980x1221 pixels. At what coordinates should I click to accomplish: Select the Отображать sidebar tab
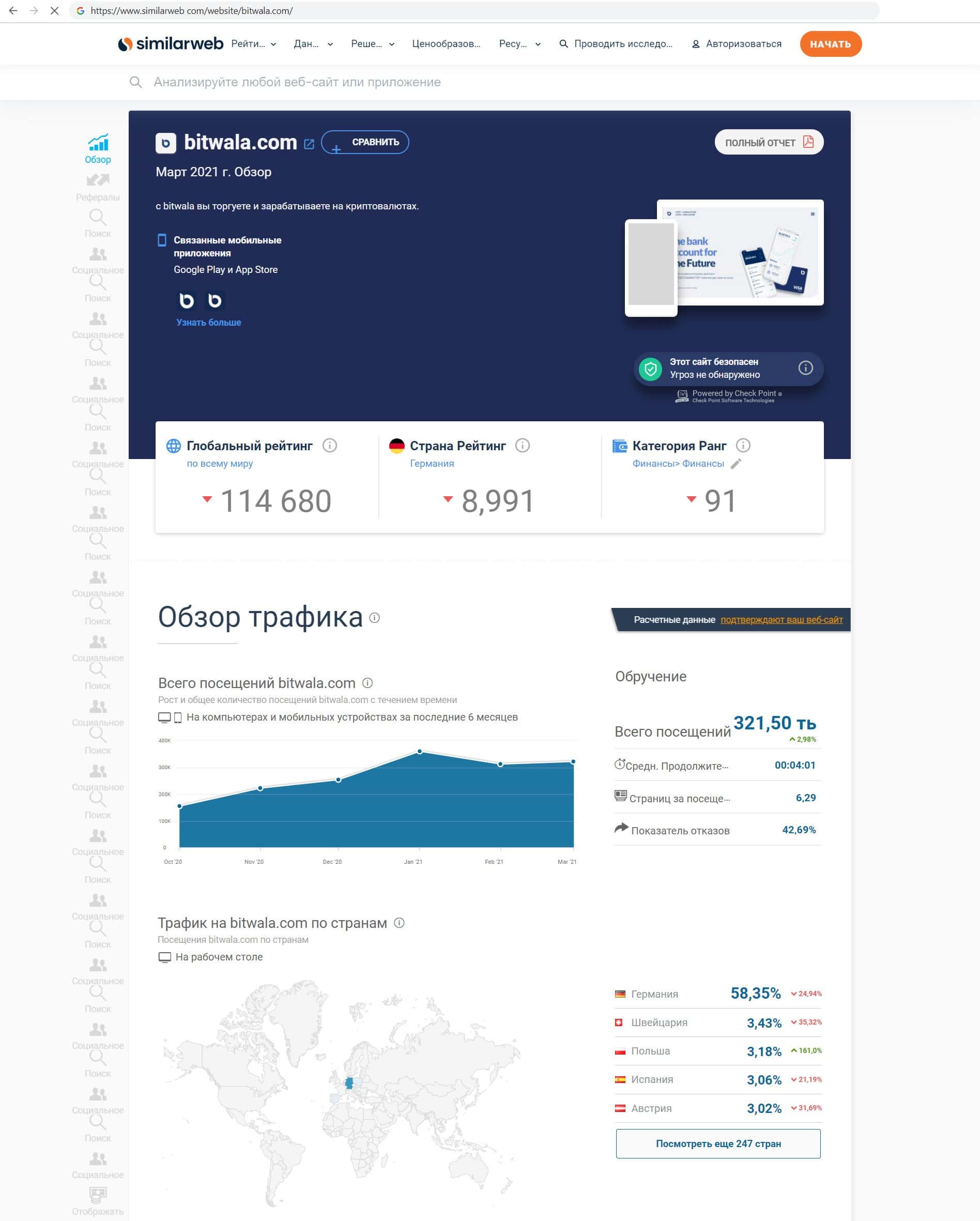coord(98,1202)
